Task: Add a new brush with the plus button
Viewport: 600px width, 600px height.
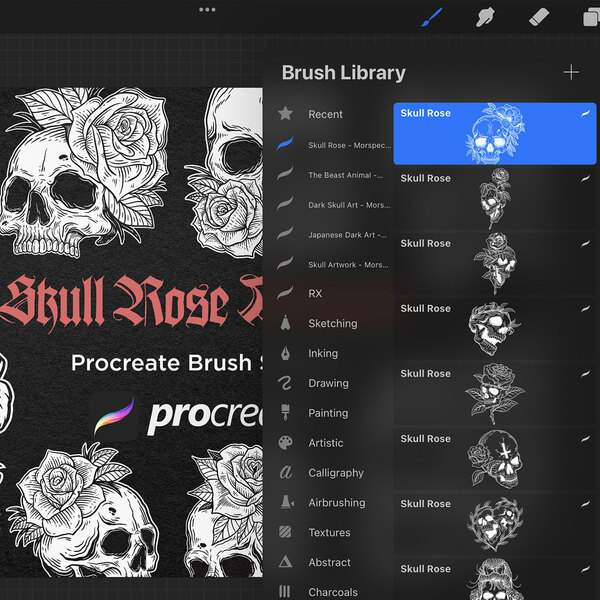Action: 571,72
